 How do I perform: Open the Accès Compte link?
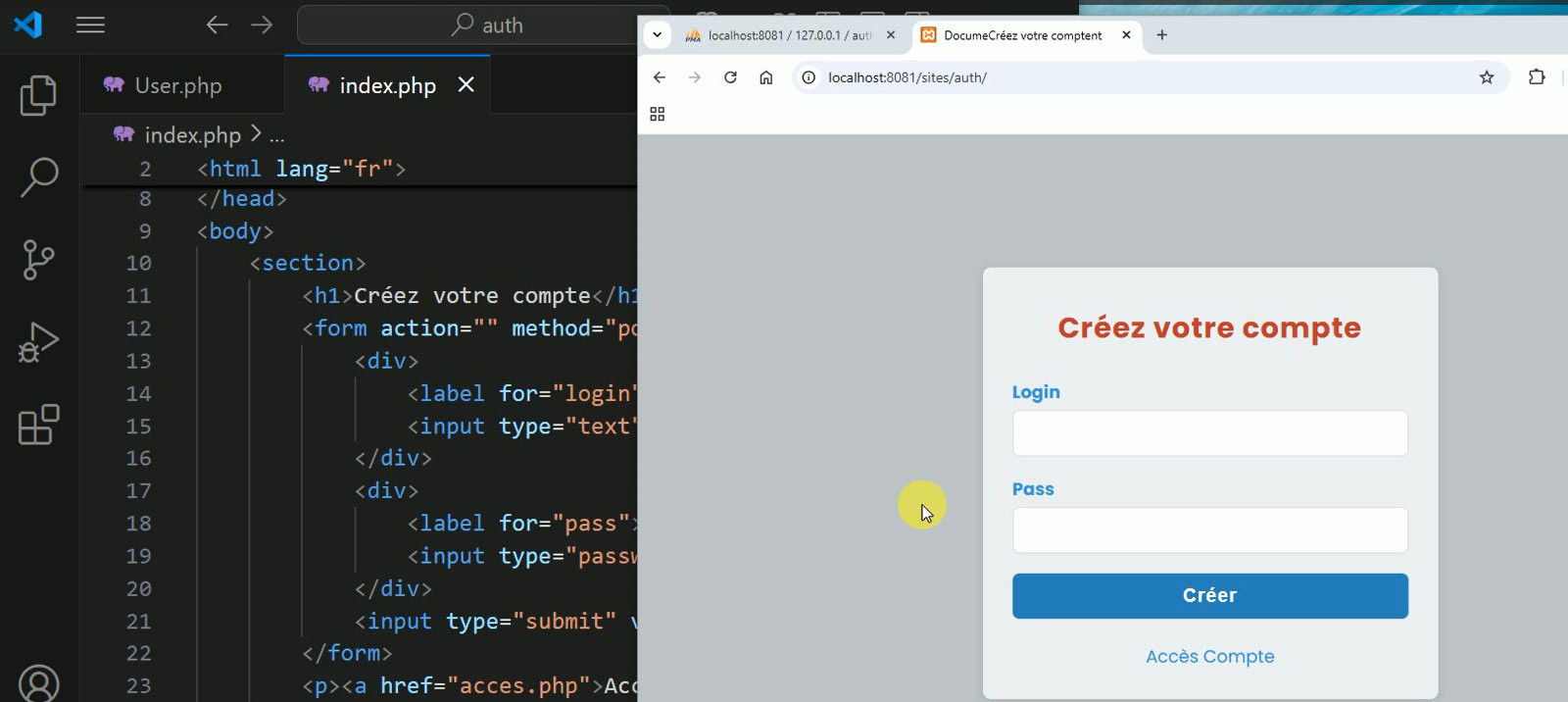[x=1210, y=657]
